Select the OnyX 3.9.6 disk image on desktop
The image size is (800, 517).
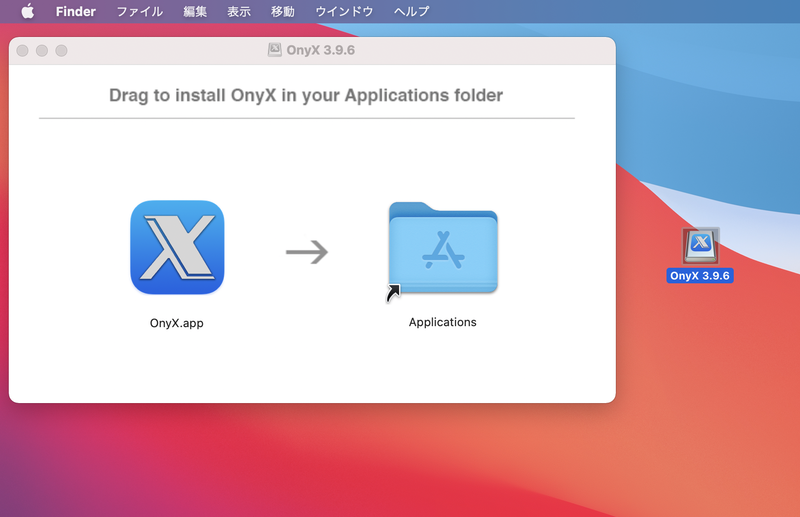tap(701, 246)
